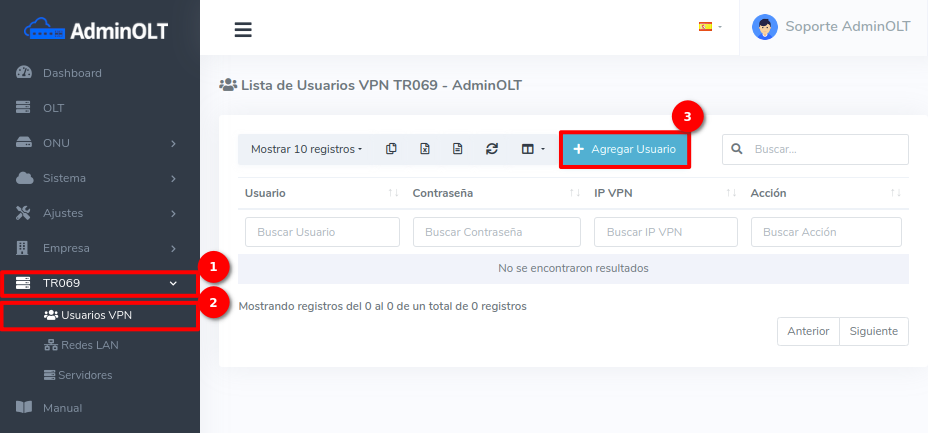Image resolution: width=928 pixels, height=433 pixels.
Task: Expand the ONU sidebar menu
Action: (x=100, y=143)
